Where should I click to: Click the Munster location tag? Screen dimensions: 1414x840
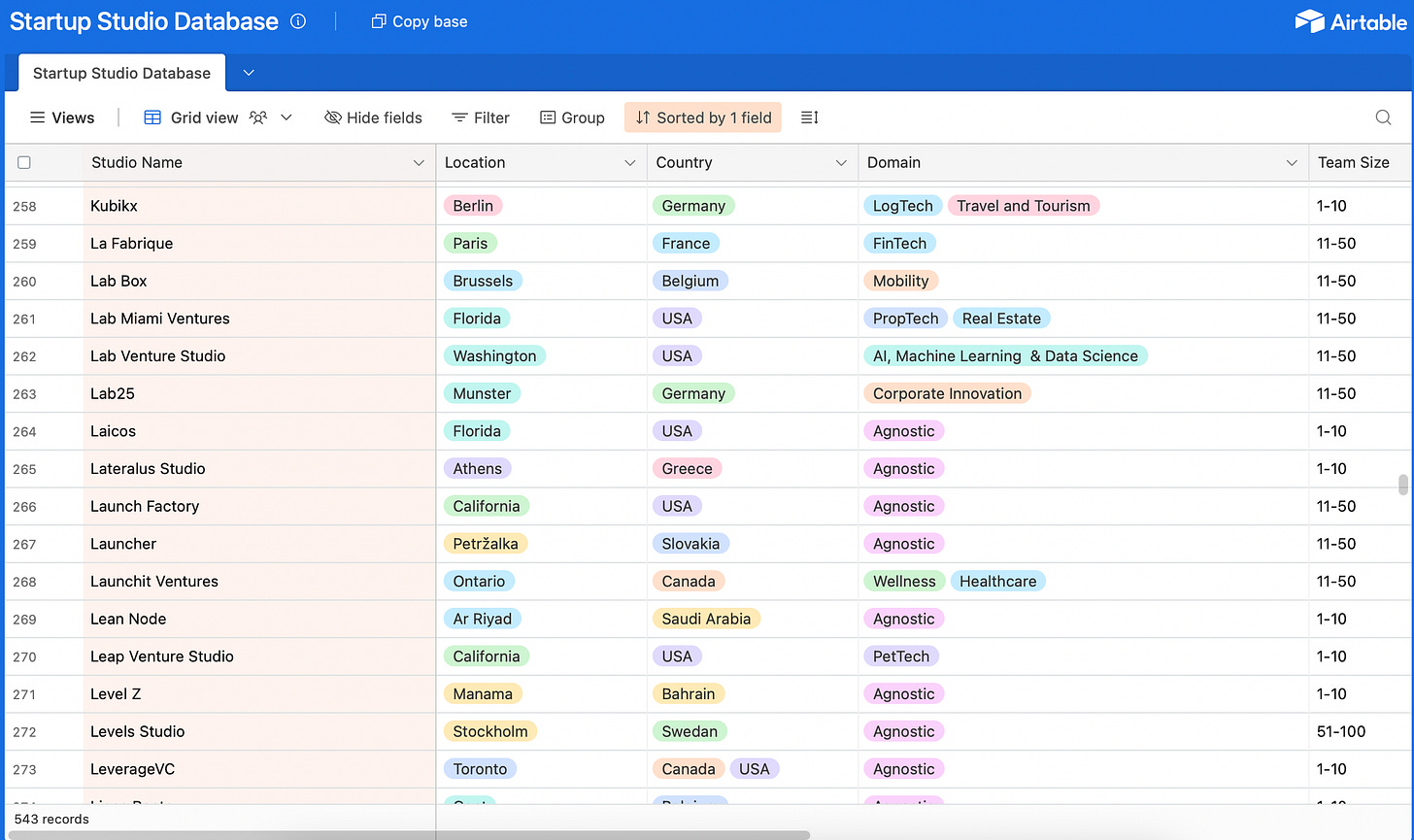(482, 393)
